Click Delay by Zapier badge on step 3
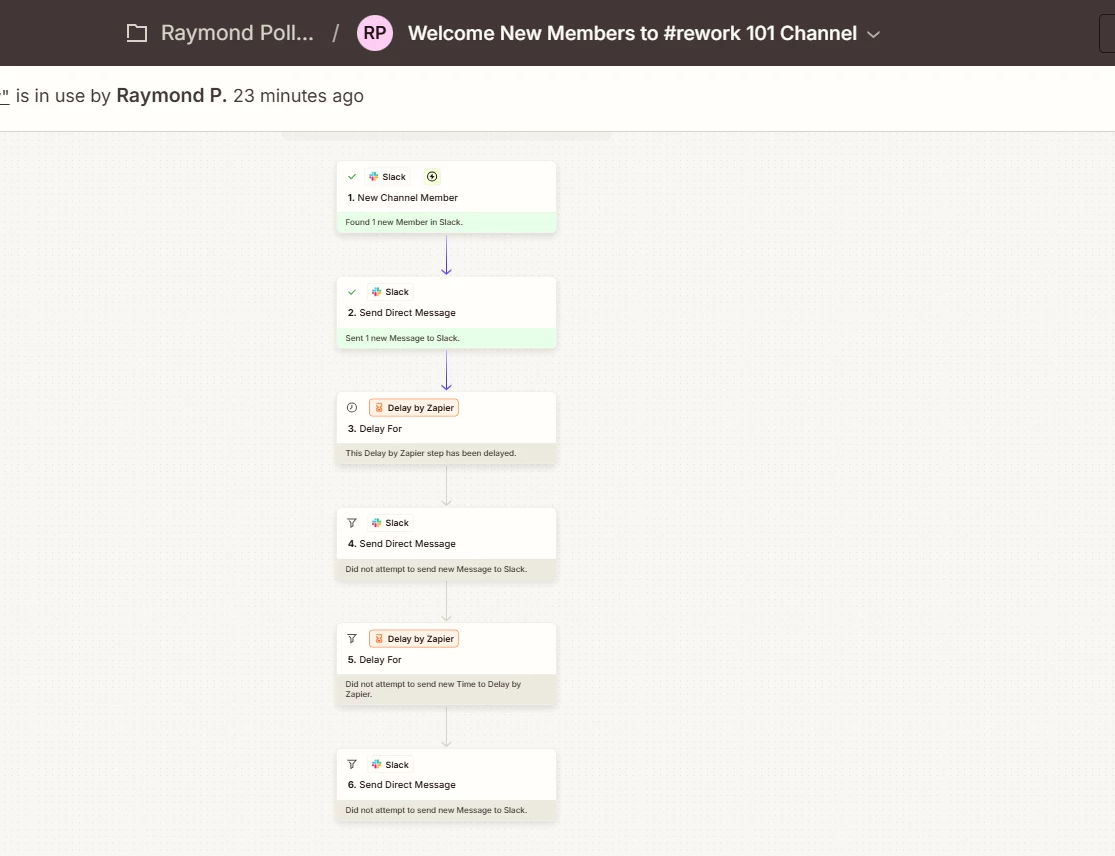 pyautogui.click(x=414, y=407)
